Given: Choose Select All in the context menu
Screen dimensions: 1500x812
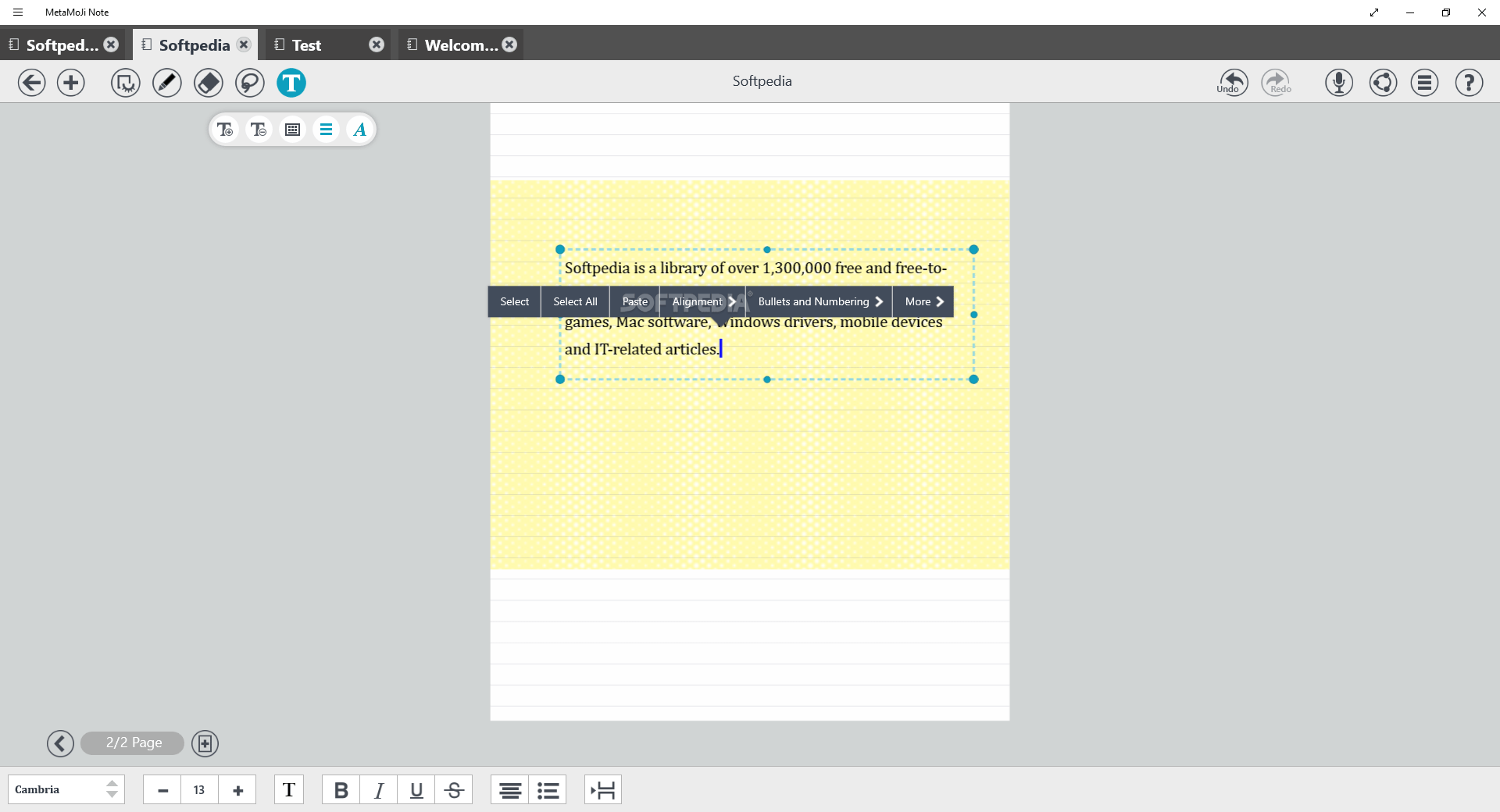Looking at the screenshot, I should click(576, 301).
